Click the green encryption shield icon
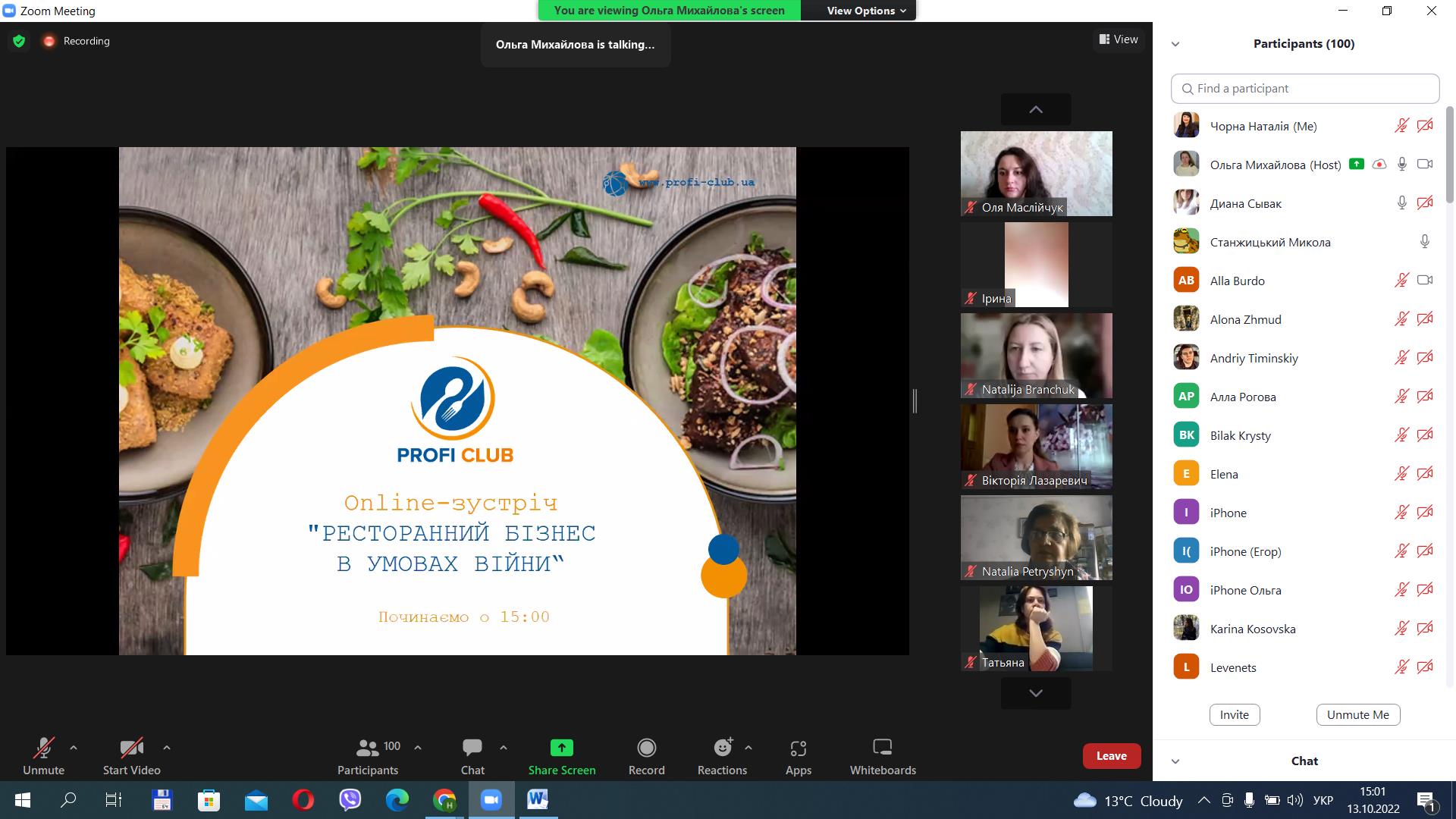The image size is (1456, 819). (x=19, y=41)
